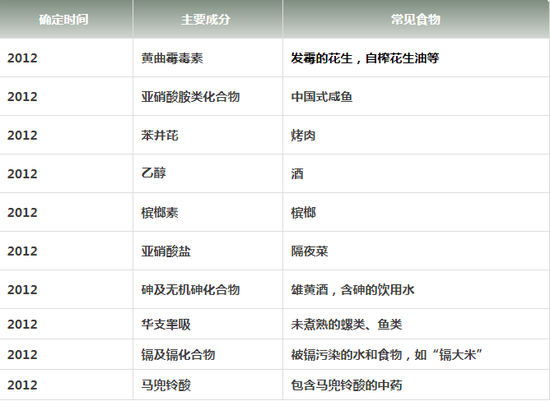The width and height of the screenshot is (550, 401).
Task: Select the 发霉的花生，自榨花生油等 cell
Action: 416,58
